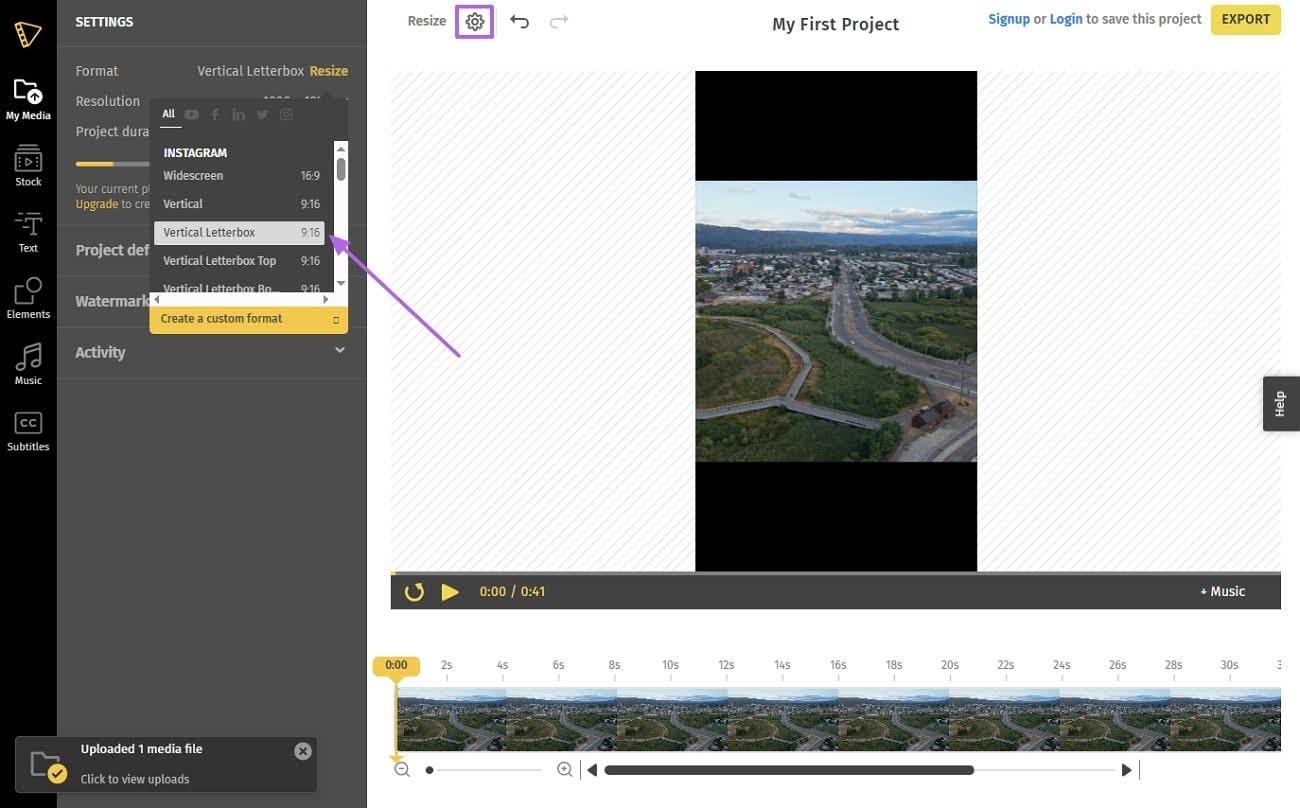Click the yellow Resize link in settings
Image resolution: width=1300 pixels, height=808 pixels.
point(329,71)
